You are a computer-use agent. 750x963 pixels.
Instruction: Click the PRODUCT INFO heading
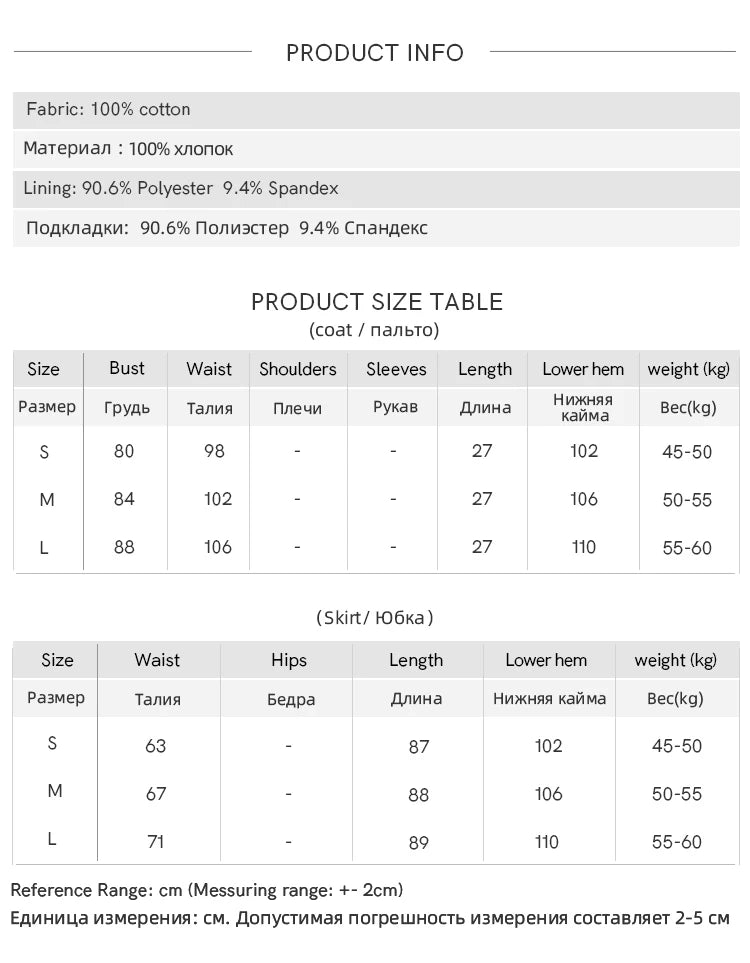tap(375, 53)
